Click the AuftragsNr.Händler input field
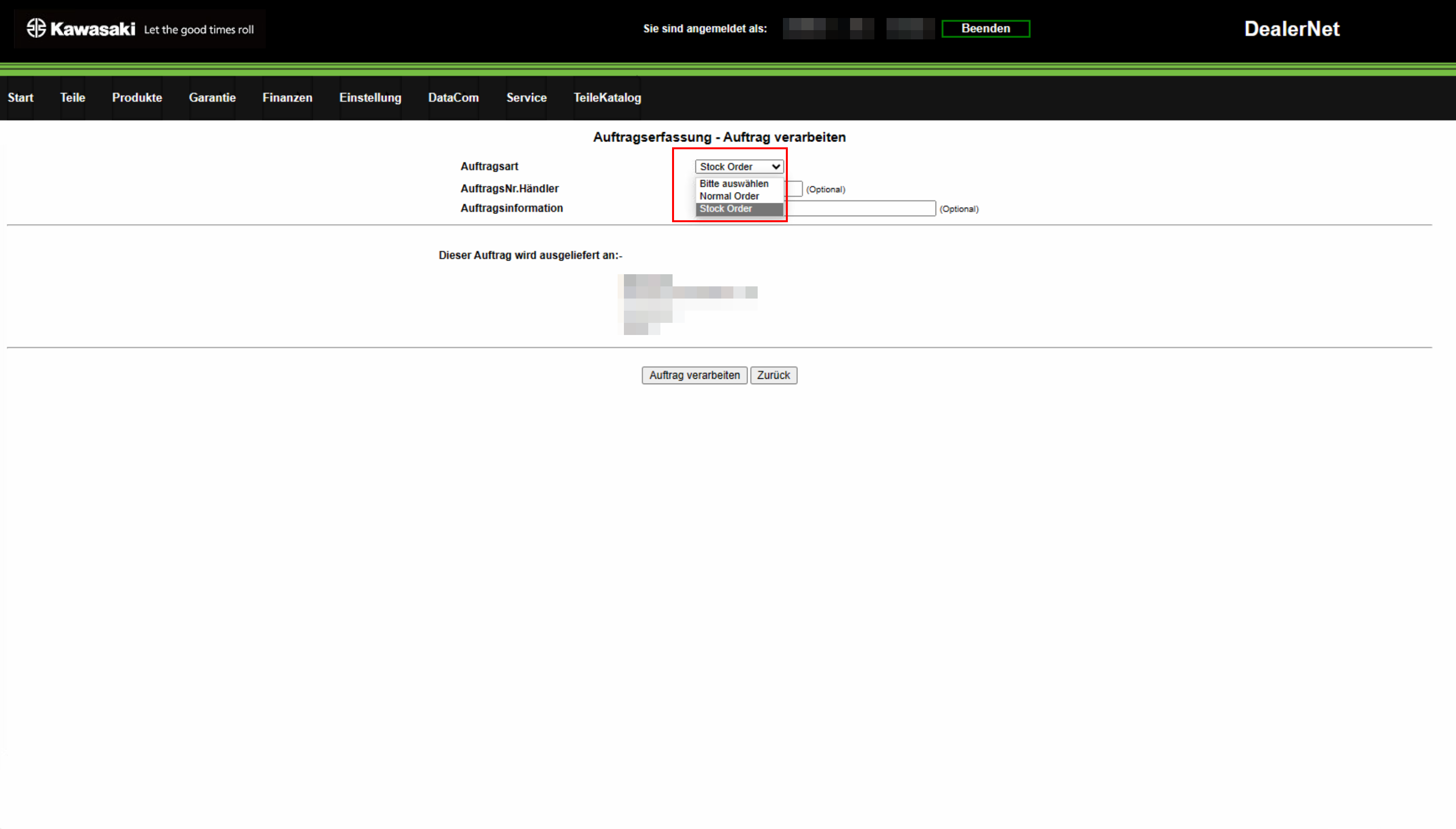This screenshot has height=829, width=1456. point(793,189)
